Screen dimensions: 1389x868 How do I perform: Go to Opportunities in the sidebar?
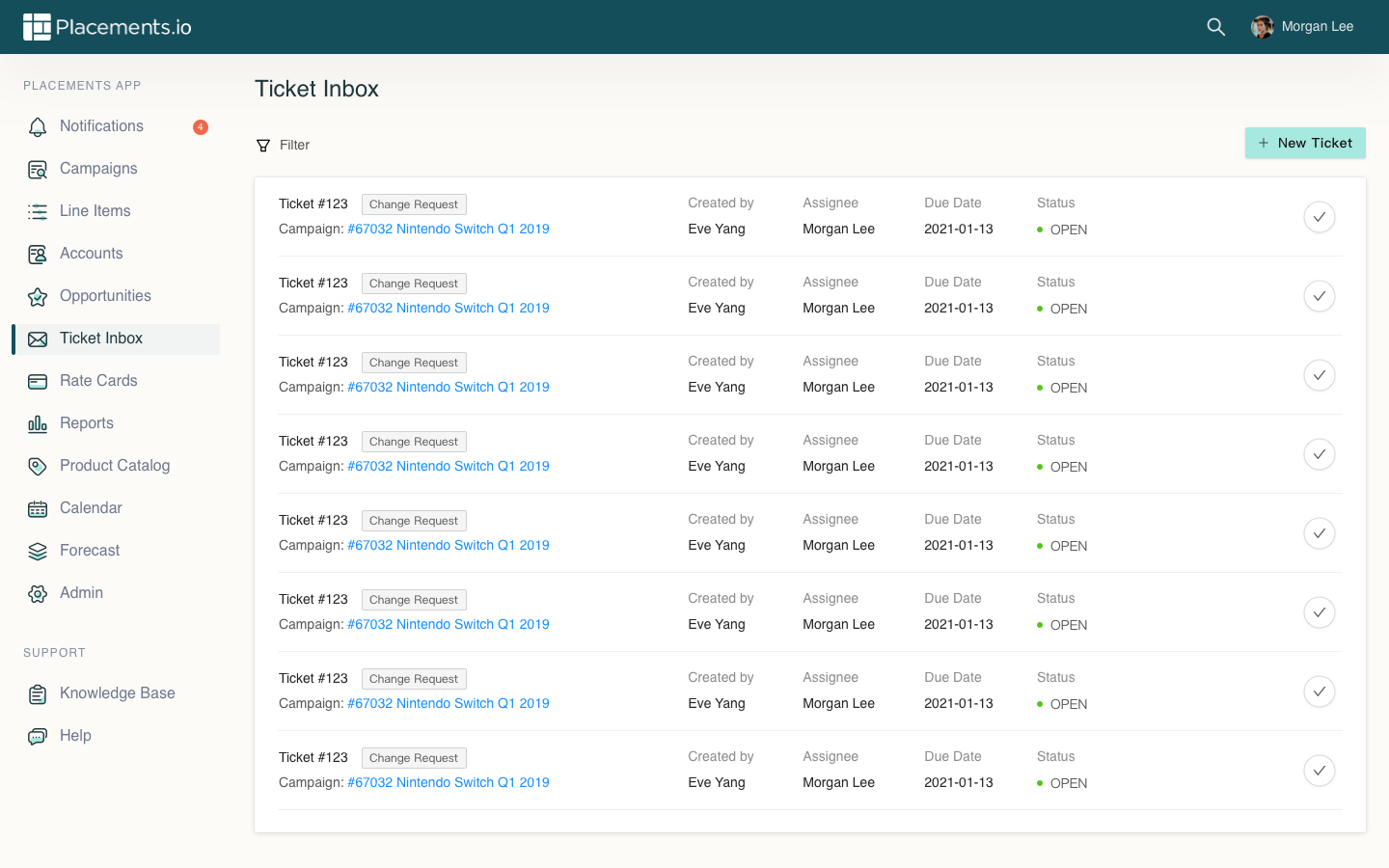[x=105, y=296]
